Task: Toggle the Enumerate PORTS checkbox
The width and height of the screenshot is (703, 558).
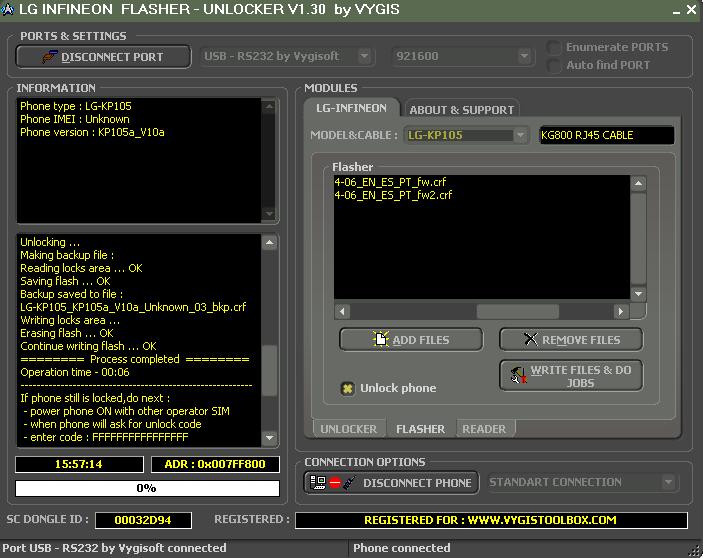Action: click(554, 47)
